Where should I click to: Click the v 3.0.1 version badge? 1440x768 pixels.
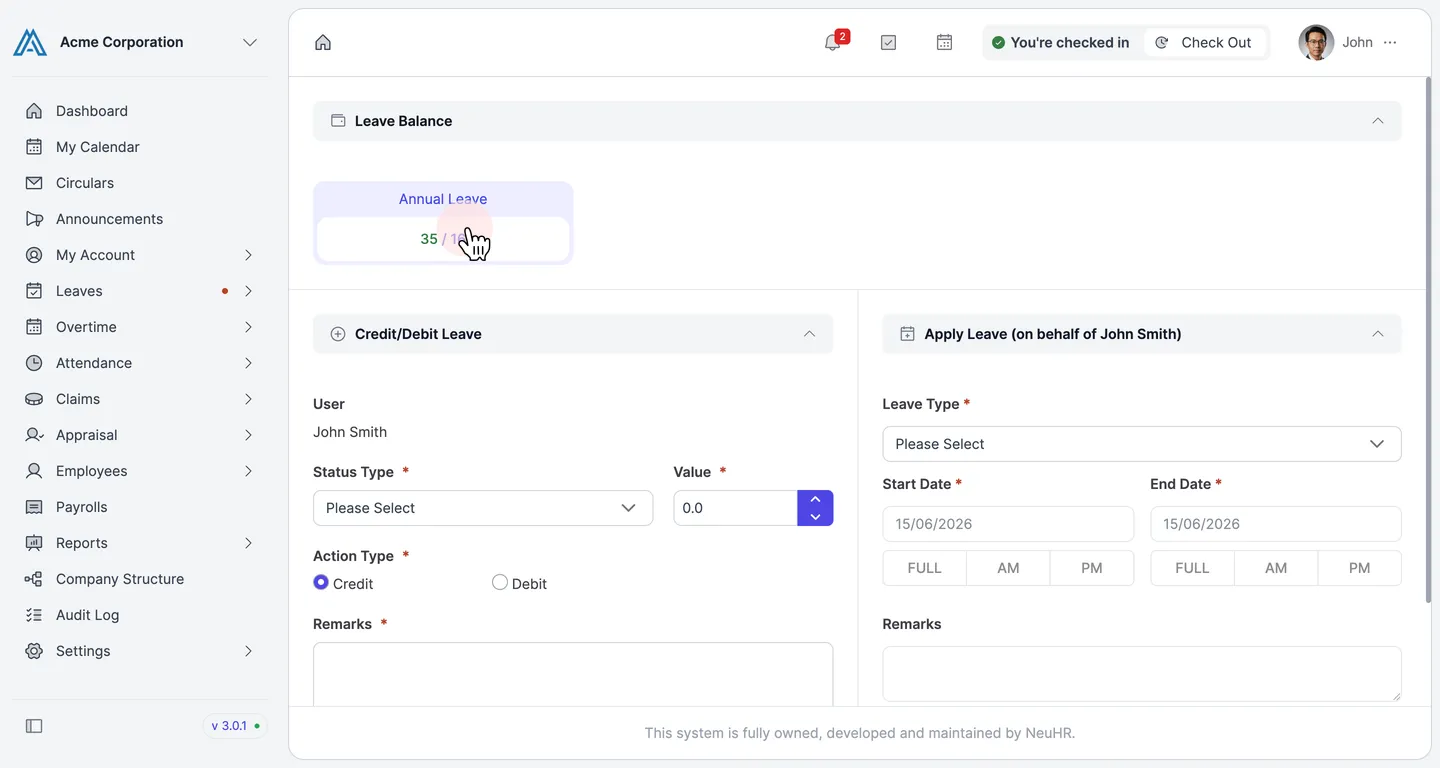point(235,726)
